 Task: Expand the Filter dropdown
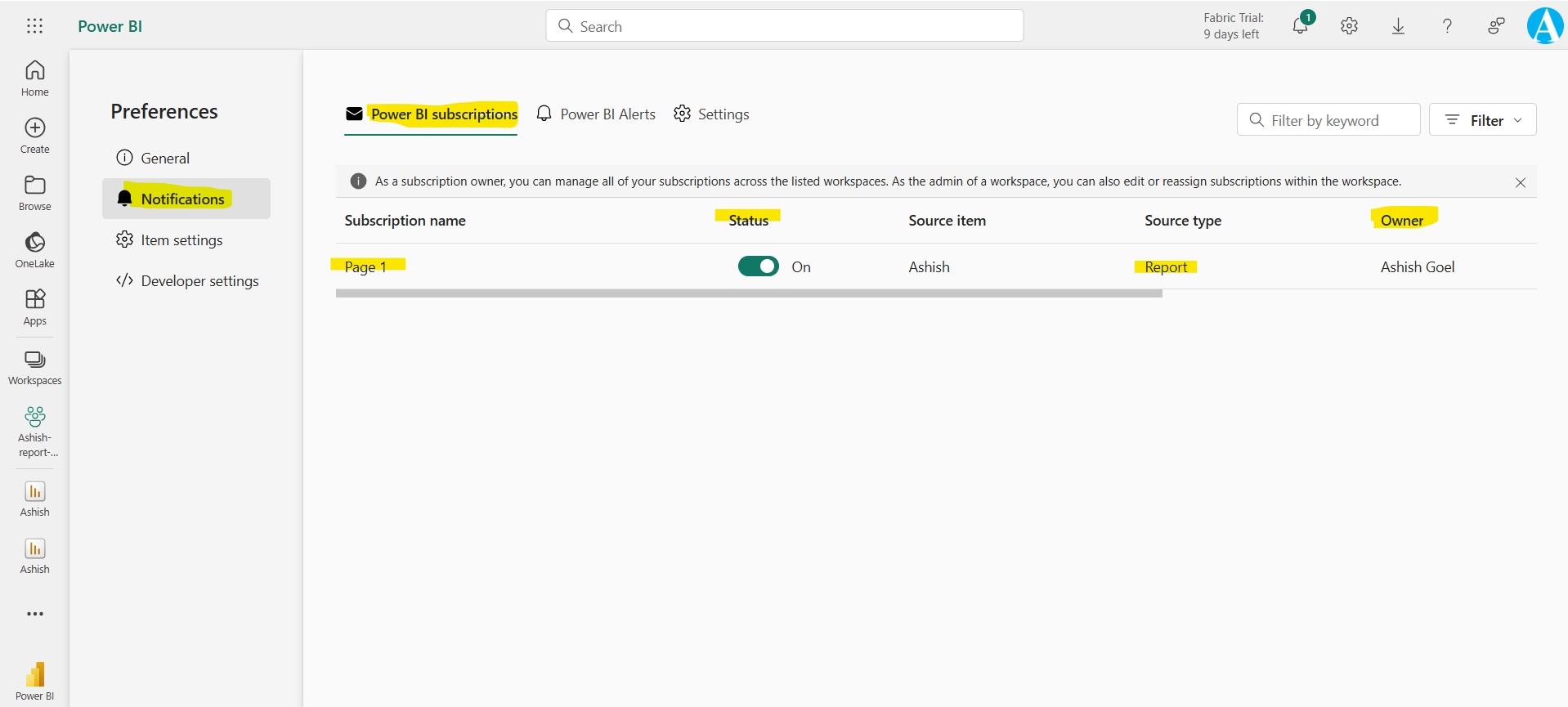pos(1482,120)
